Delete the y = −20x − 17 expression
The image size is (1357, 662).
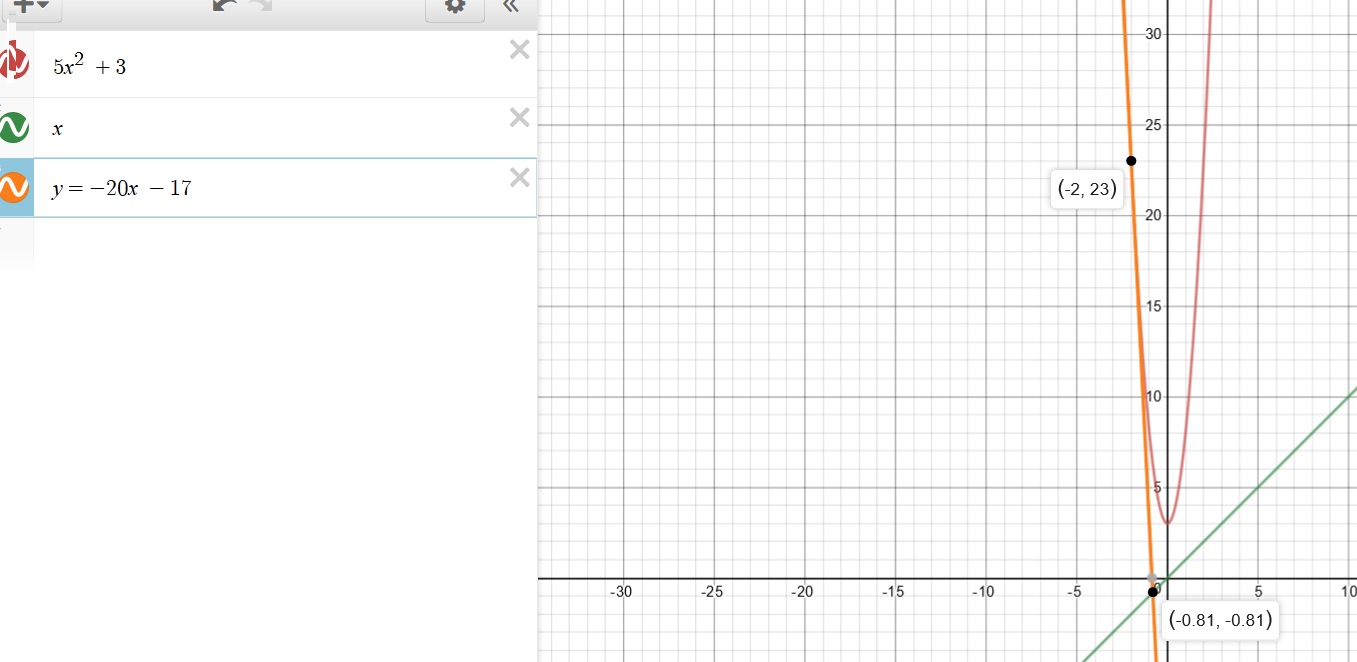pos(519,178)
